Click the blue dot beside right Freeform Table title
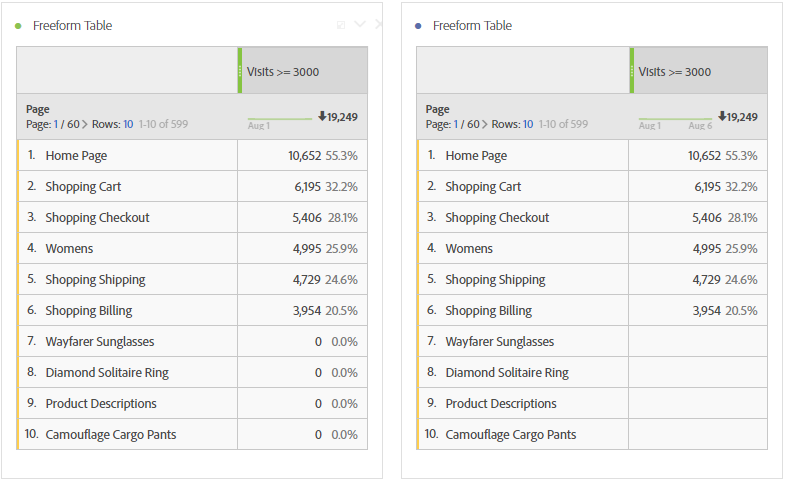 point(418,26)
